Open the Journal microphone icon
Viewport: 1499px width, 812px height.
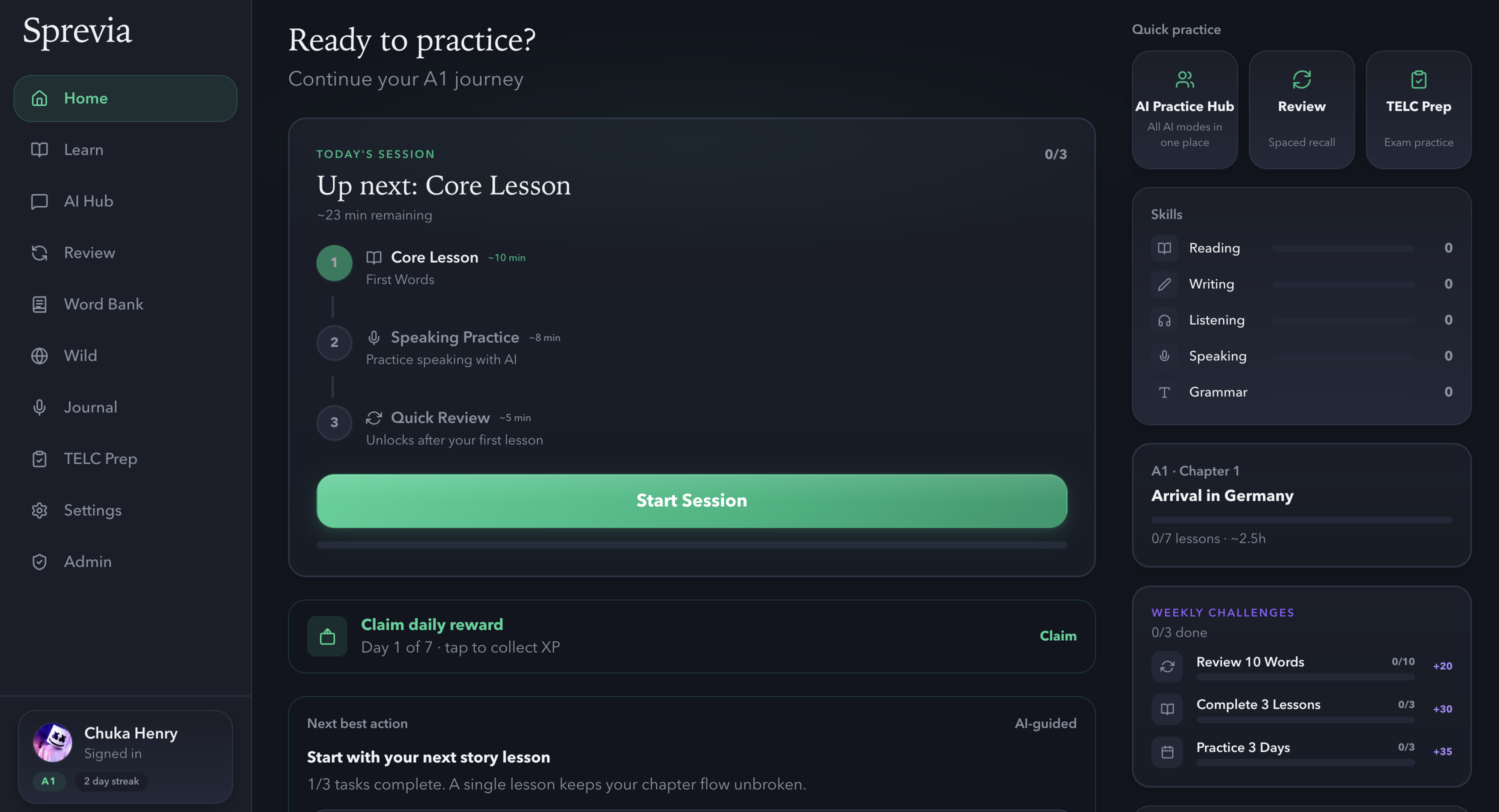point(39,407)
